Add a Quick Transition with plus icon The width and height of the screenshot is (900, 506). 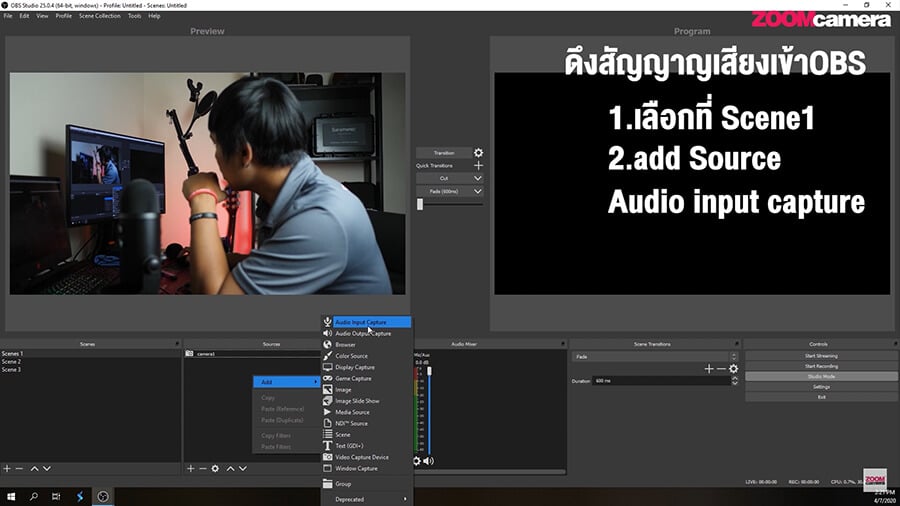(x=478, y=165)
